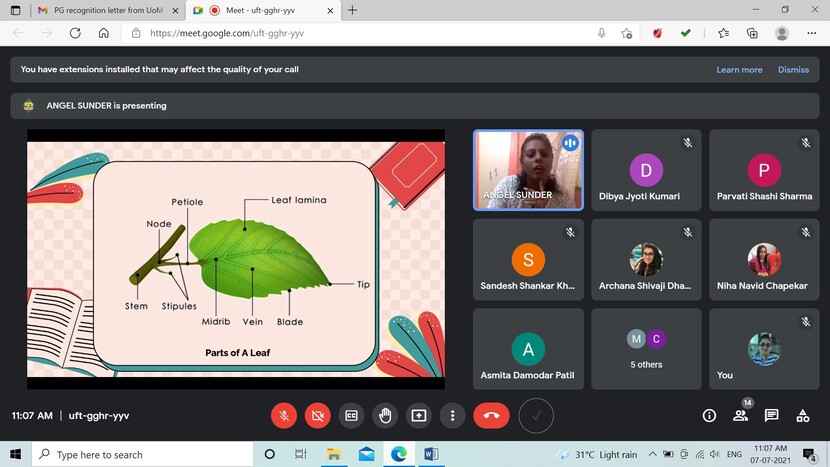
Task: Switch to PG recognition letter Gmail tab
Action: click(x=105, y=10)
